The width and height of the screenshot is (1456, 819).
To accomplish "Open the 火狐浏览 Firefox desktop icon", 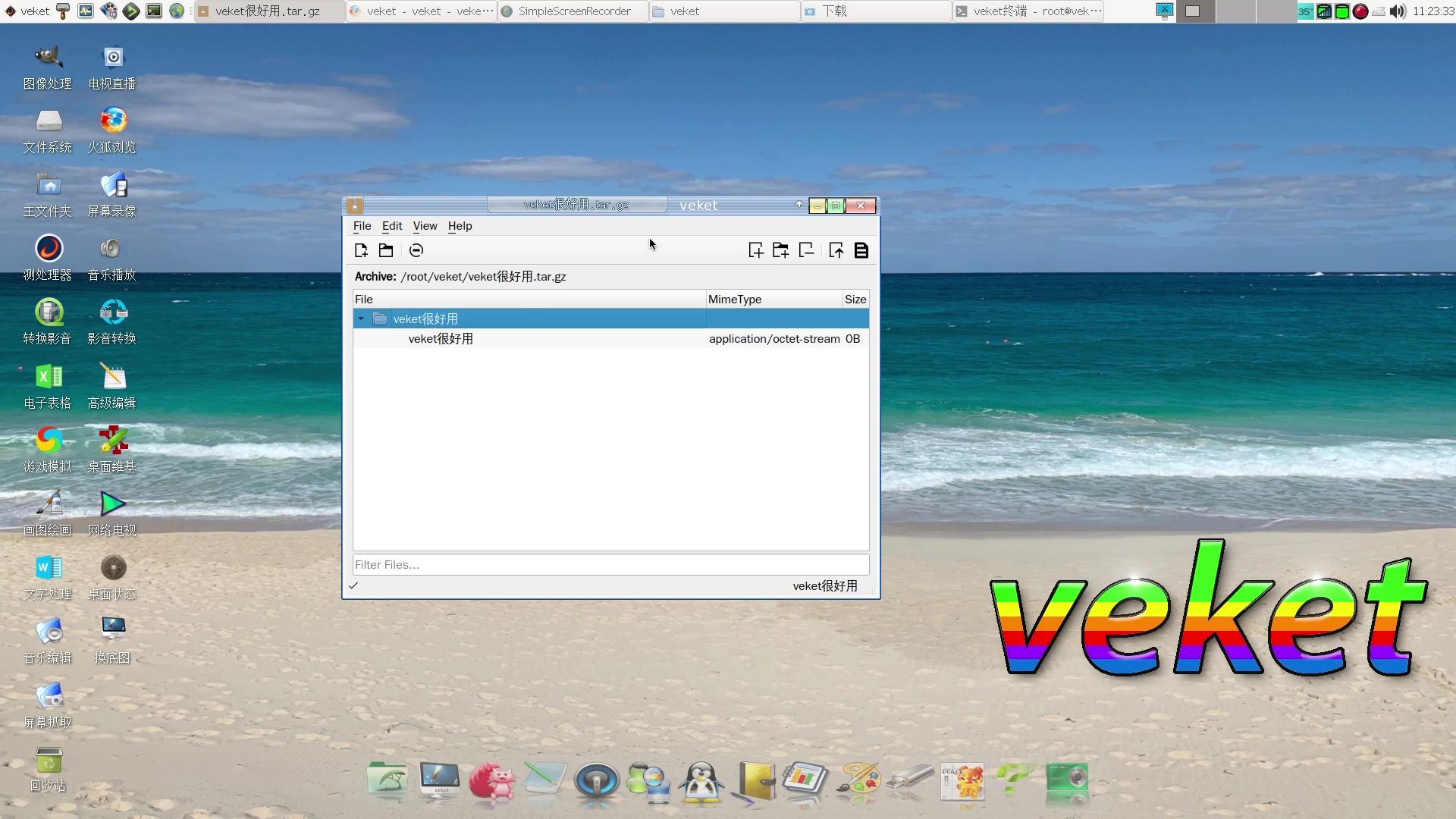I will [113, 121].
